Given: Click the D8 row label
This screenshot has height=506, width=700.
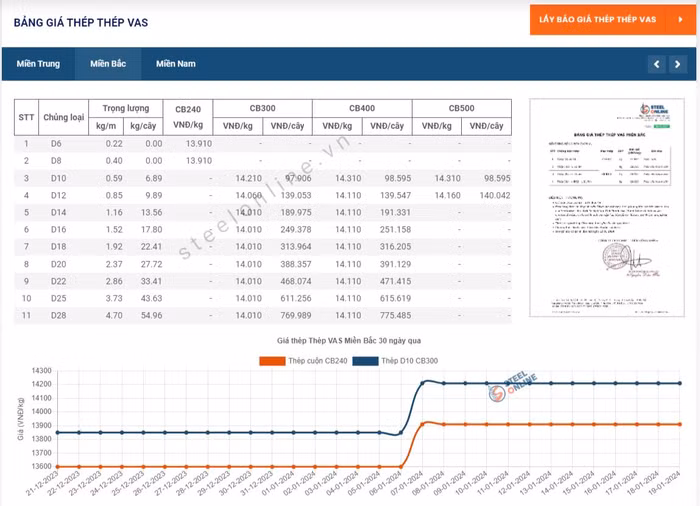Looking at the screenshot, I should coord(56,161).
